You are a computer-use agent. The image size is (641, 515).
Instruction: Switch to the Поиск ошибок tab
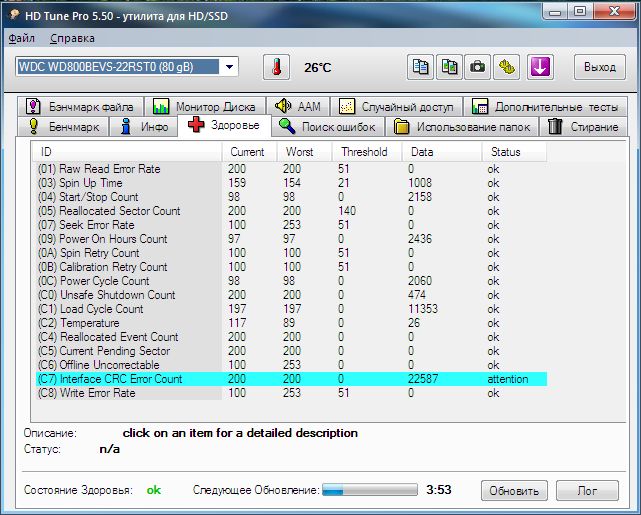pos(327,126)
